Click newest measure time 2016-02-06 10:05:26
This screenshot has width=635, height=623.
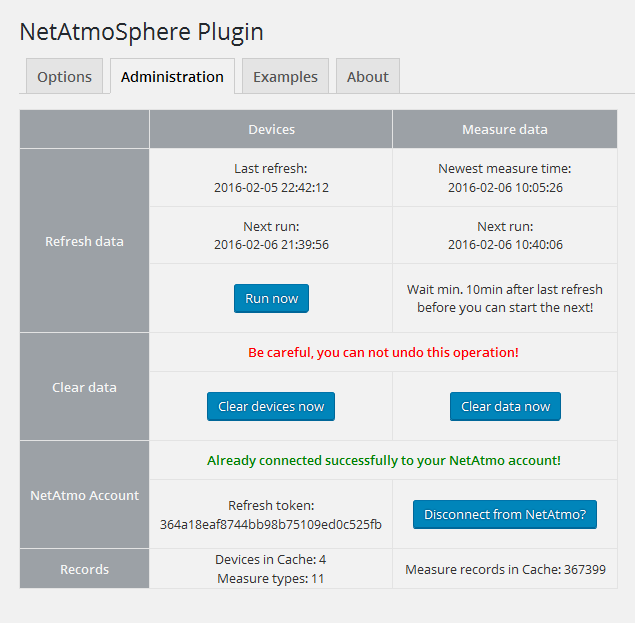505,188
